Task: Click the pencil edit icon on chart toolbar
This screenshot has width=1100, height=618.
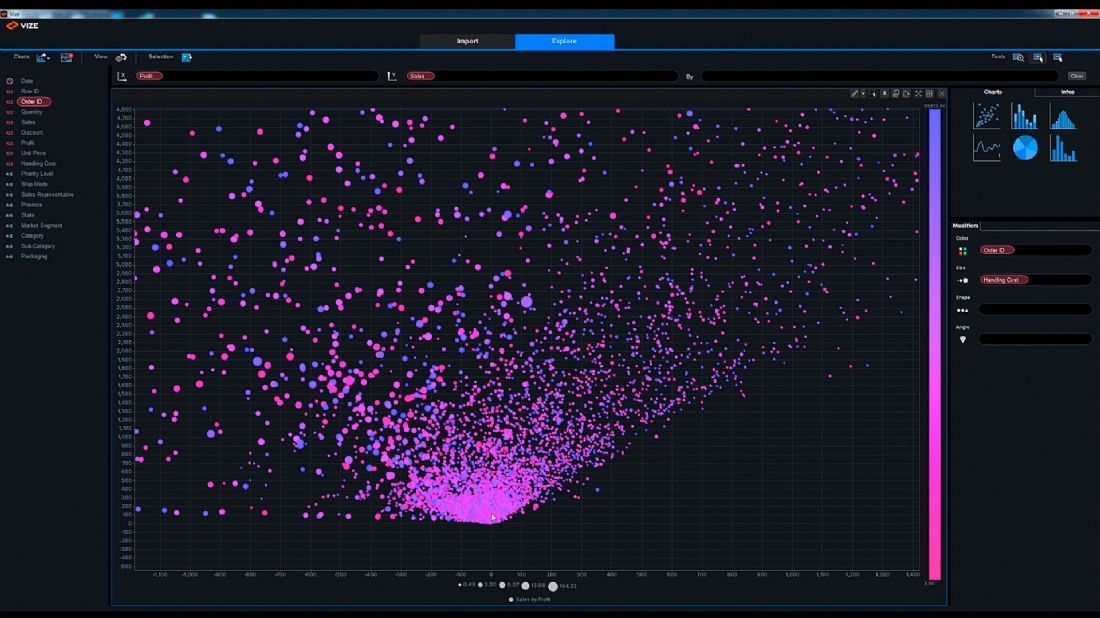Action: tap(854, 93)
